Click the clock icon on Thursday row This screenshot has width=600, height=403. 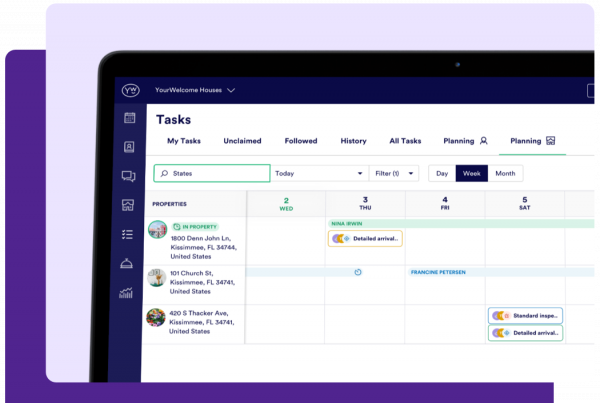coord(358,272)
